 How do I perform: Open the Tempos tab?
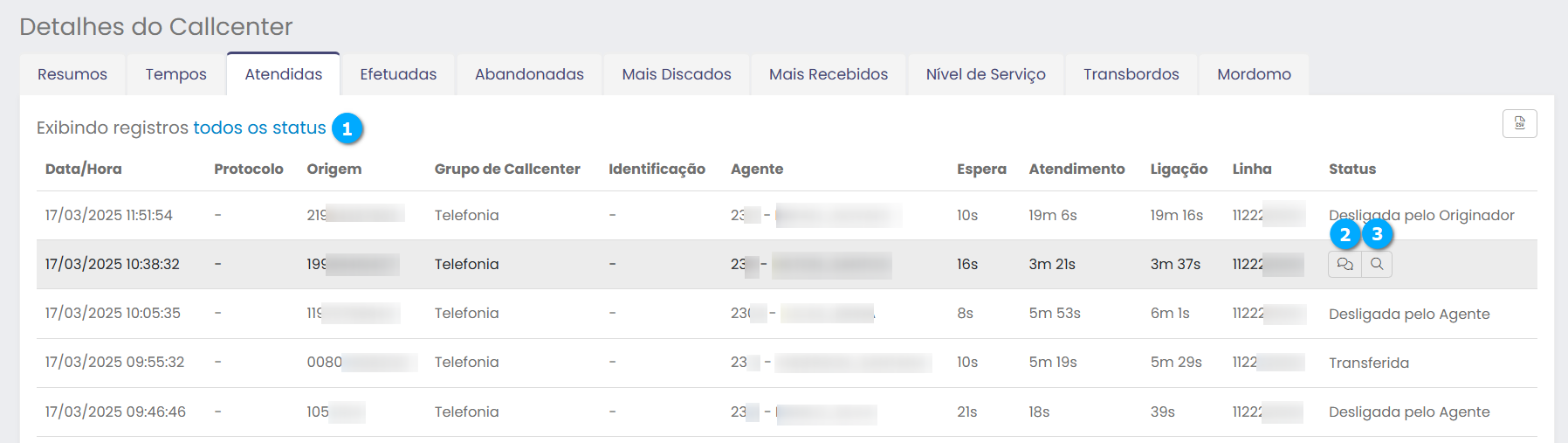point(175,74)
